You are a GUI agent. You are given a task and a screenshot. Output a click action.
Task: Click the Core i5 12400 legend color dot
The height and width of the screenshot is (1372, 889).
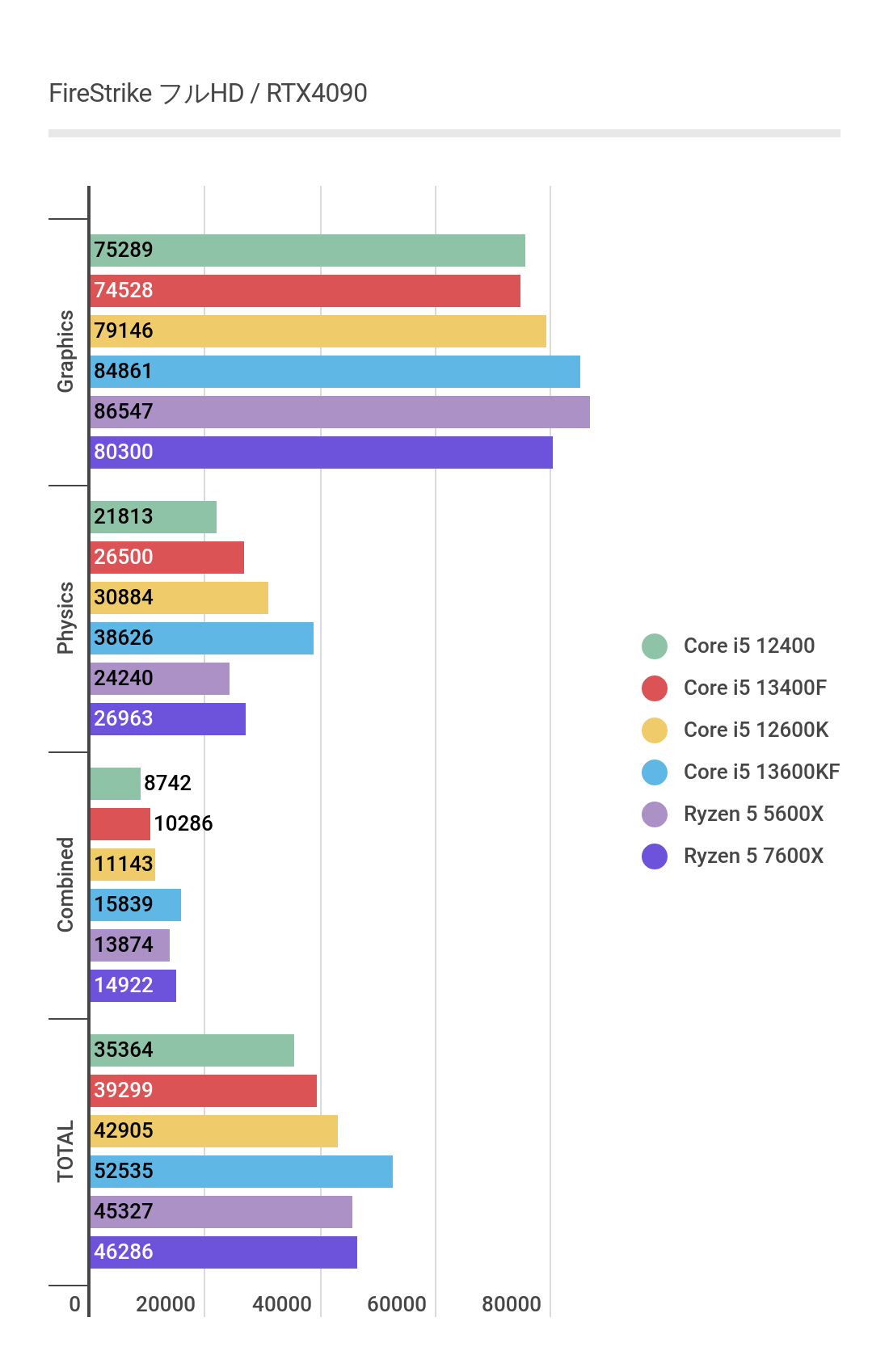coord(655,646)
